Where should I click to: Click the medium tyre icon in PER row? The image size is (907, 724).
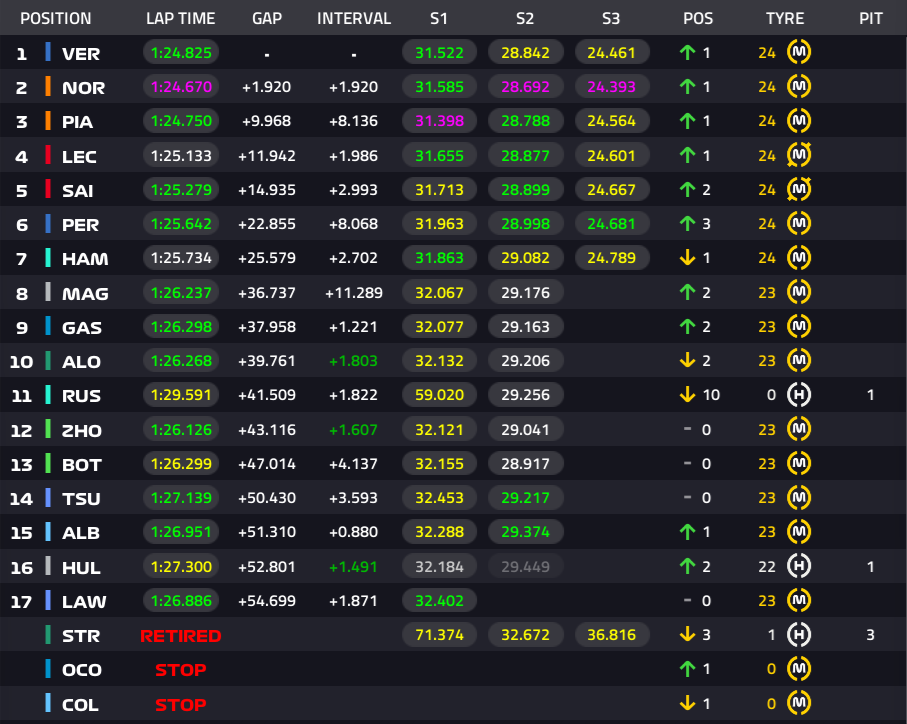tap(799, 223)
